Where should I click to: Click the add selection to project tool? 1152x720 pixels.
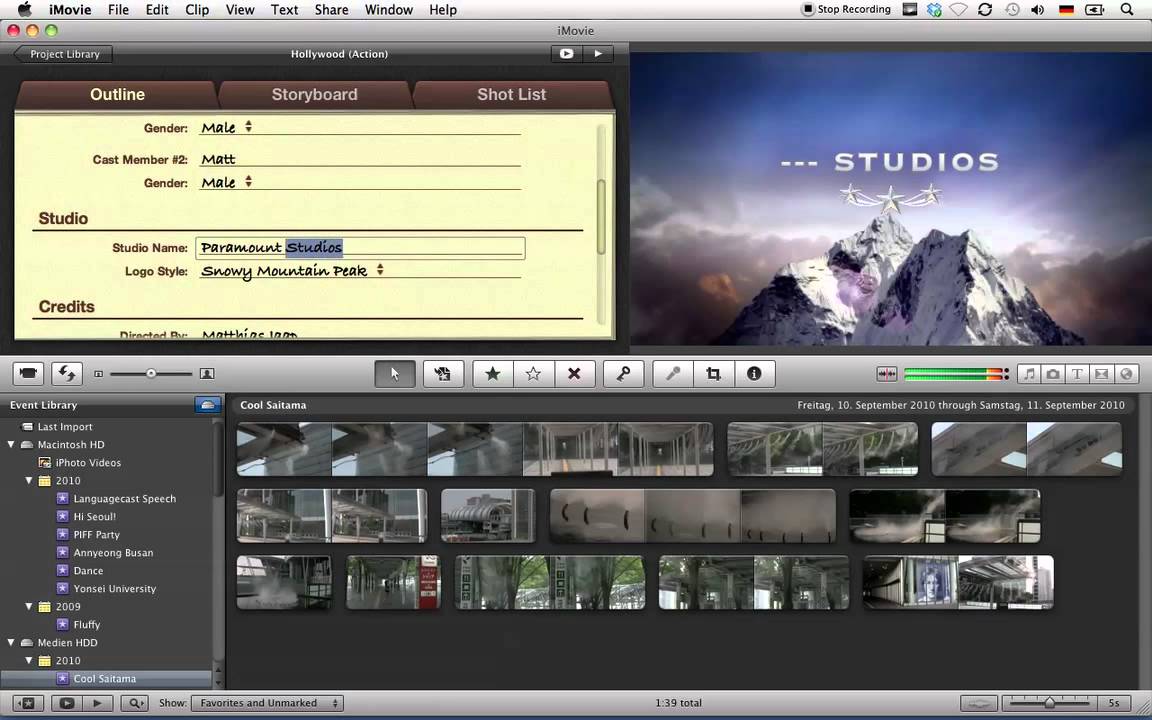click(x=443, y=374)
